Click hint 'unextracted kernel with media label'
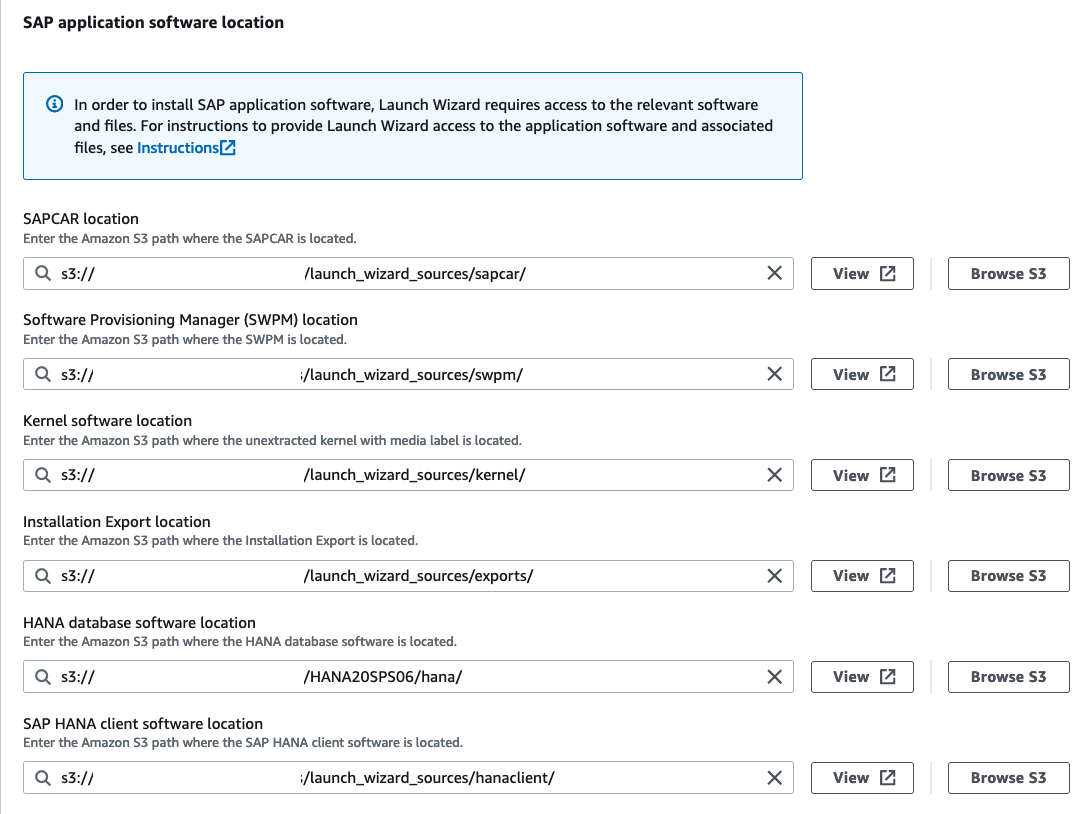This screenshot has height=814, width=1090. [x=355, y=440]
